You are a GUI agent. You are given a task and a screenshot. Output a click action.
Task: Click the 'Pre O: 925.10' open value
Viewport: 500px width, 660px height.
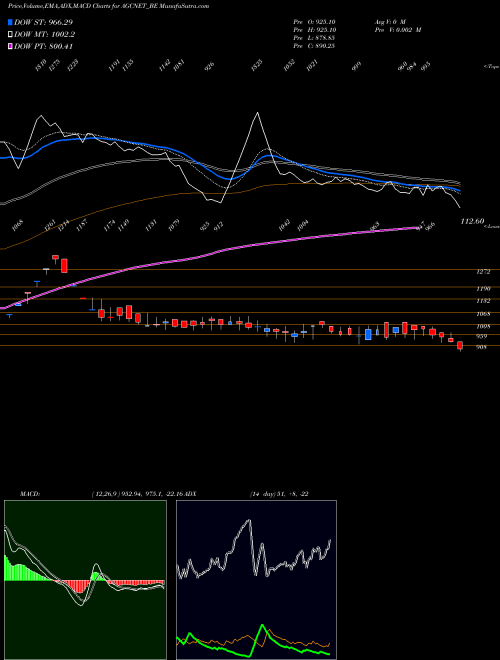tap(314, 22)
